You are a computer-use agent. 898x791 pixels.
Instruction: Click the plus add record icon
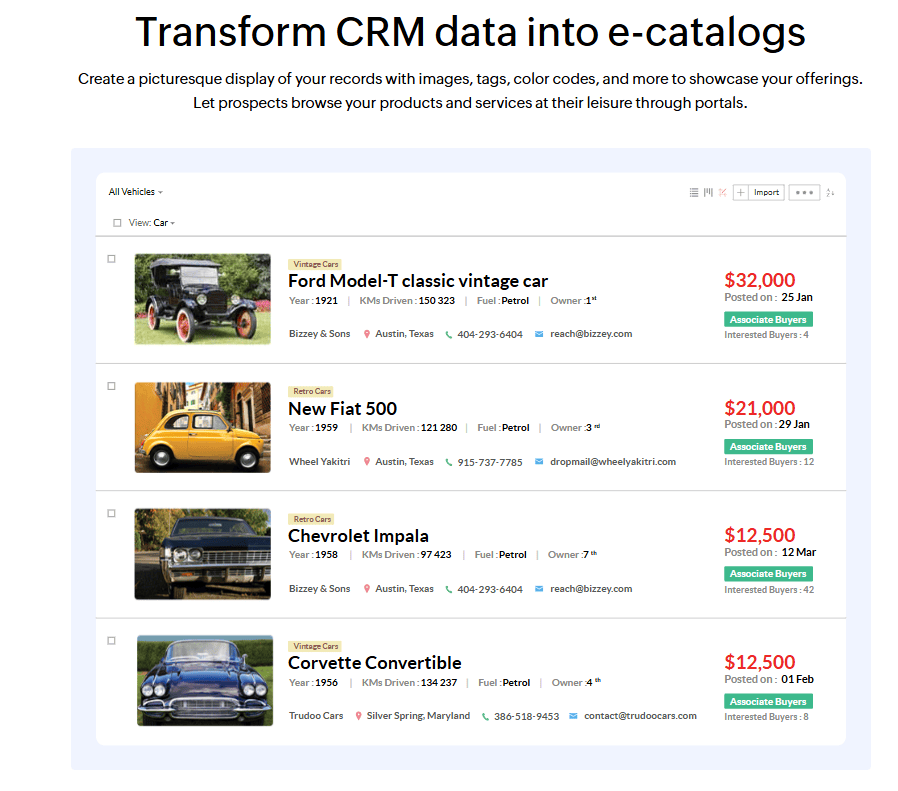740,193
